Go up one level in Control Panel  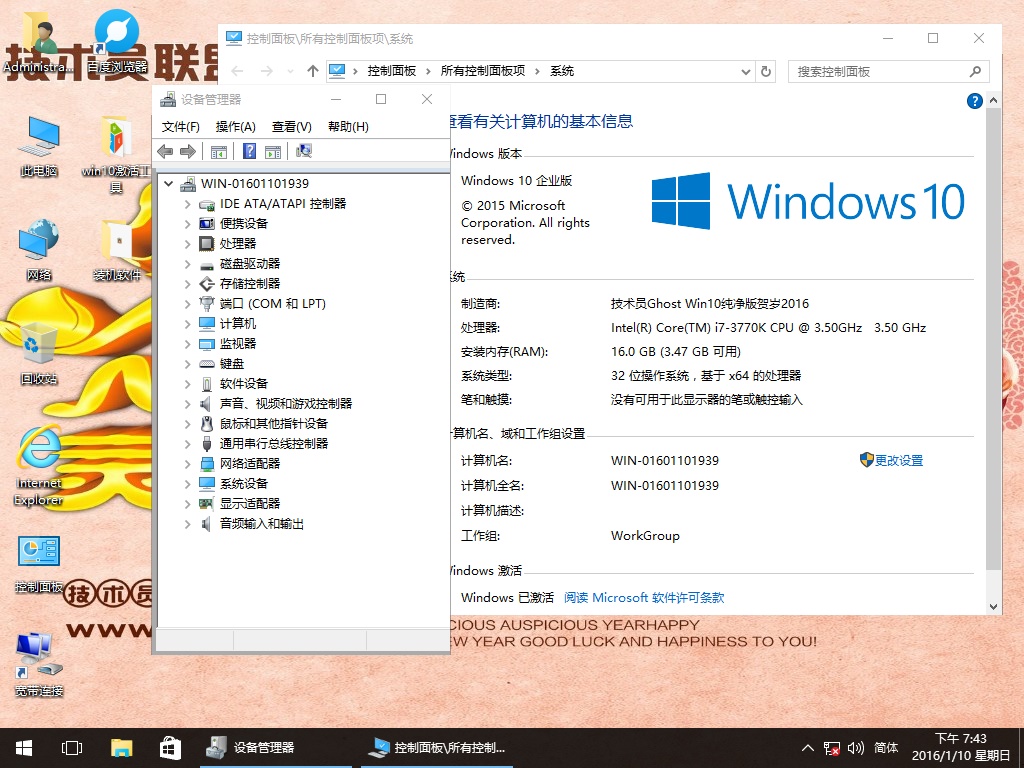click(313, 71)
